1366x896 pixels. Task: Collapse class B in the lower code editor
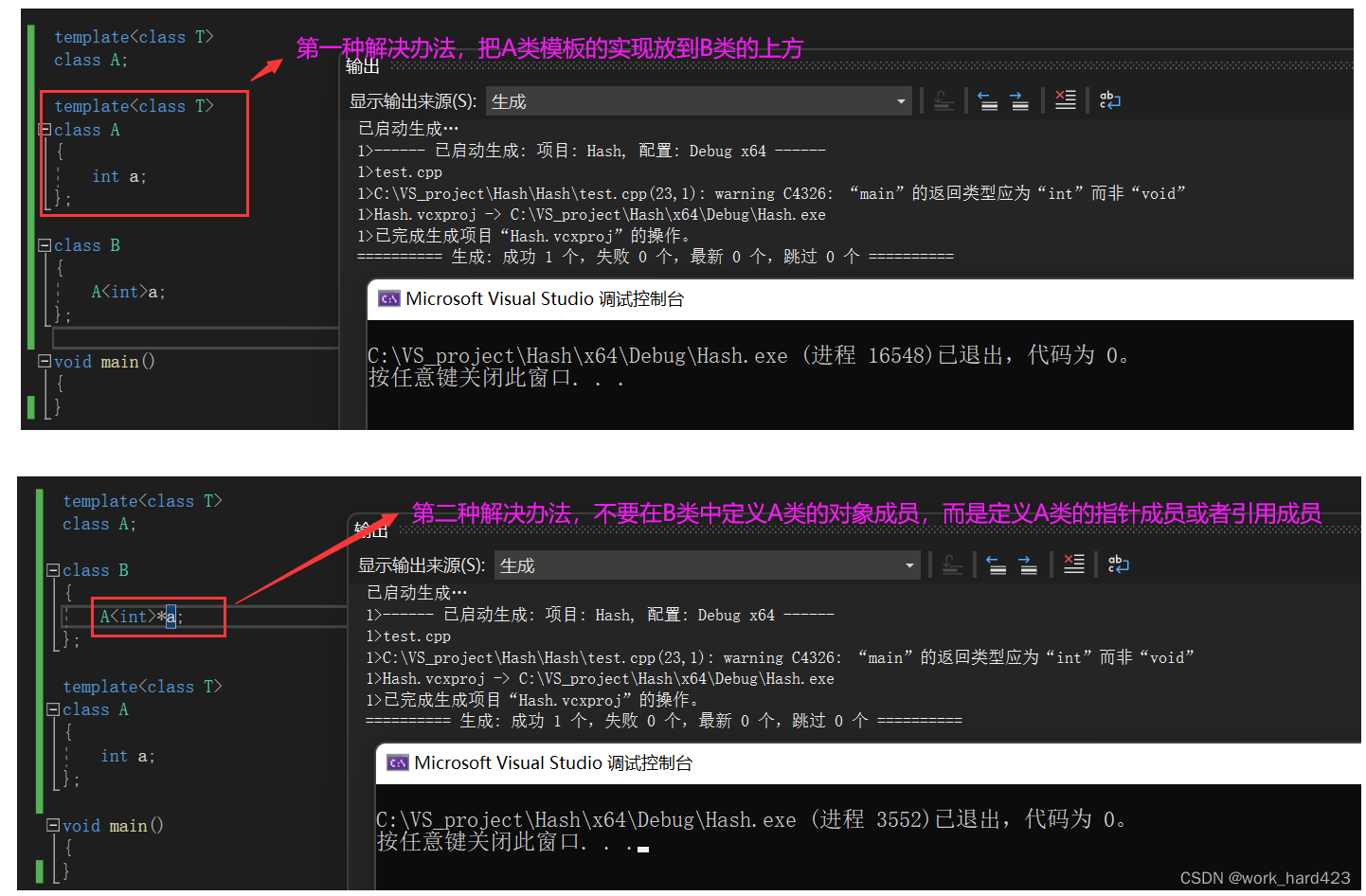click(53, 570)
